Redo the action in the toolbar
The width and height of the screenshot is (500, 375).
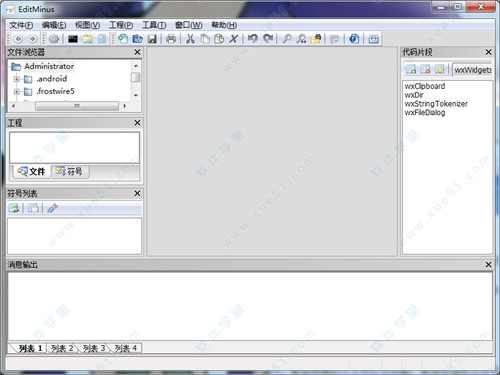coord(268,39)
